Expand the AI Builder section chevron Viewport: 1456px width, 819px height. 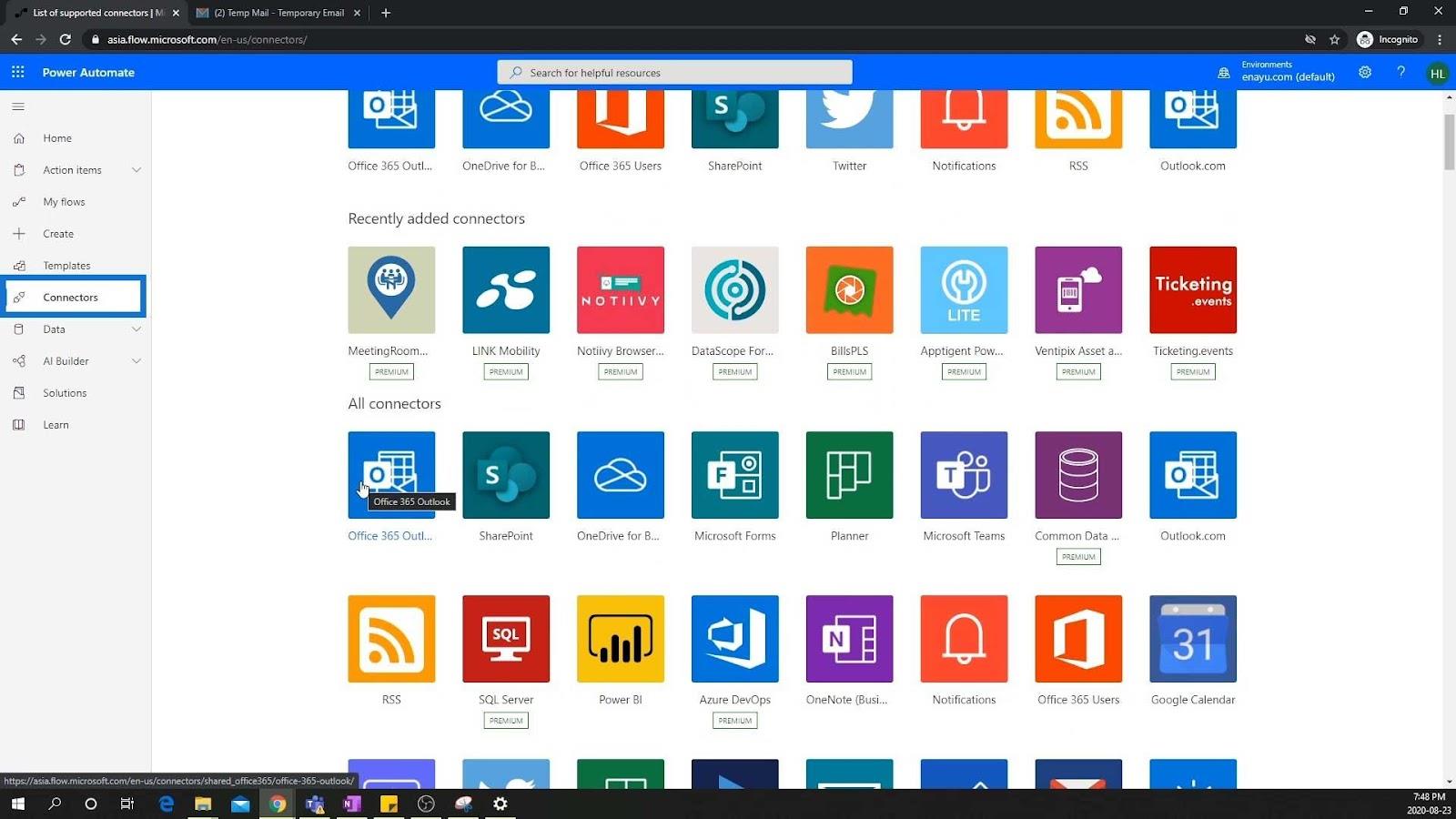point(136,361)
